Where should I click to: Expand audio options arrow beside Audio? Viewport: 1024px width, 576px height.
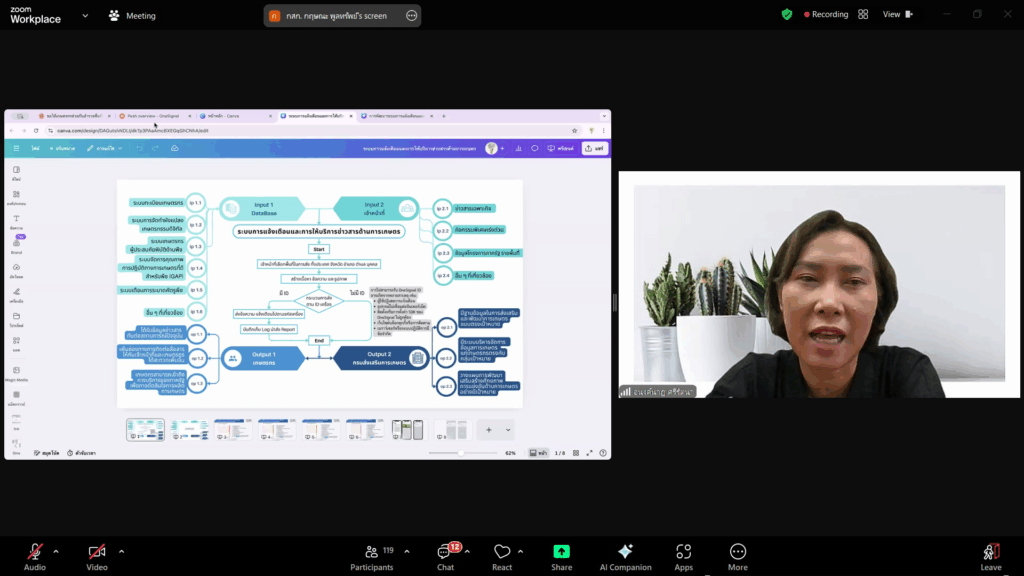click(56, 551)
